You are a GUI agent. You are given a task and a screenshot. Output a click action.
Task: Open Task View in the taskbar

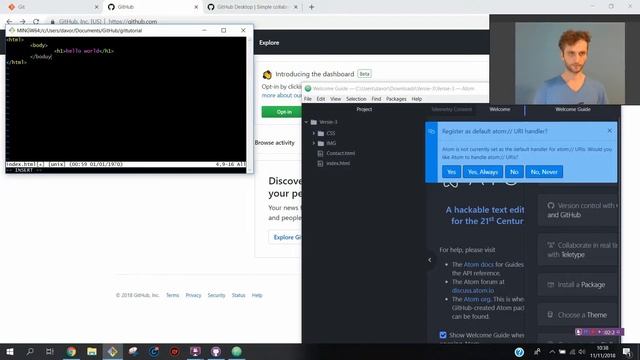[50, 351]
